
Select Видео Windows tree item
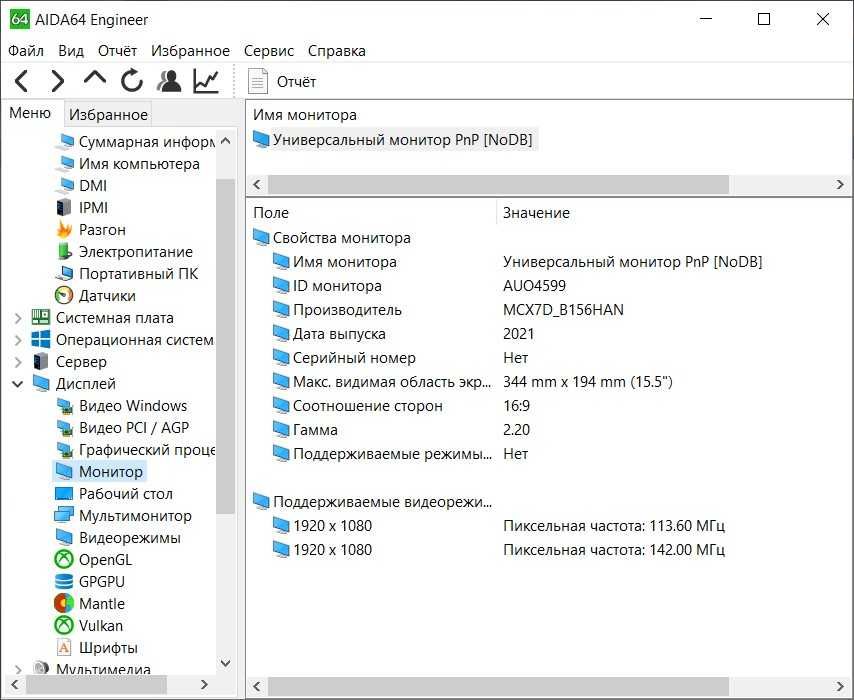coord(123,406)
